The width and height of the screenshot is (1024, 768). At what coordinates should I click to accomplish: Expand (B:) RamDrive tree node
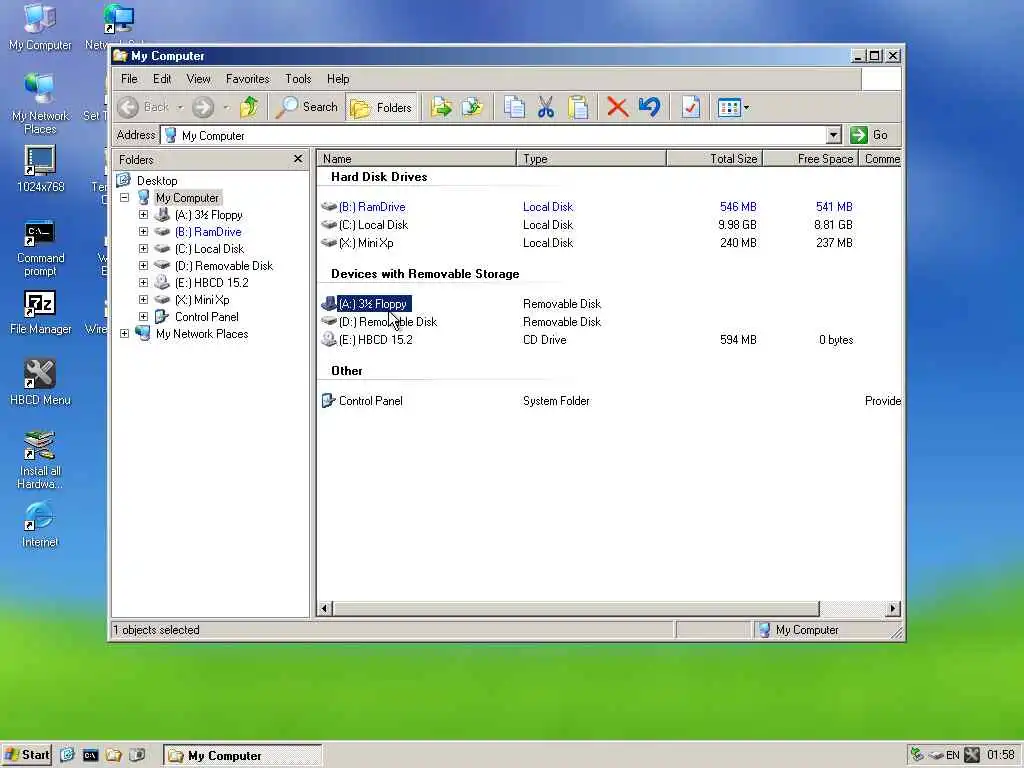(x=143, y=231)
